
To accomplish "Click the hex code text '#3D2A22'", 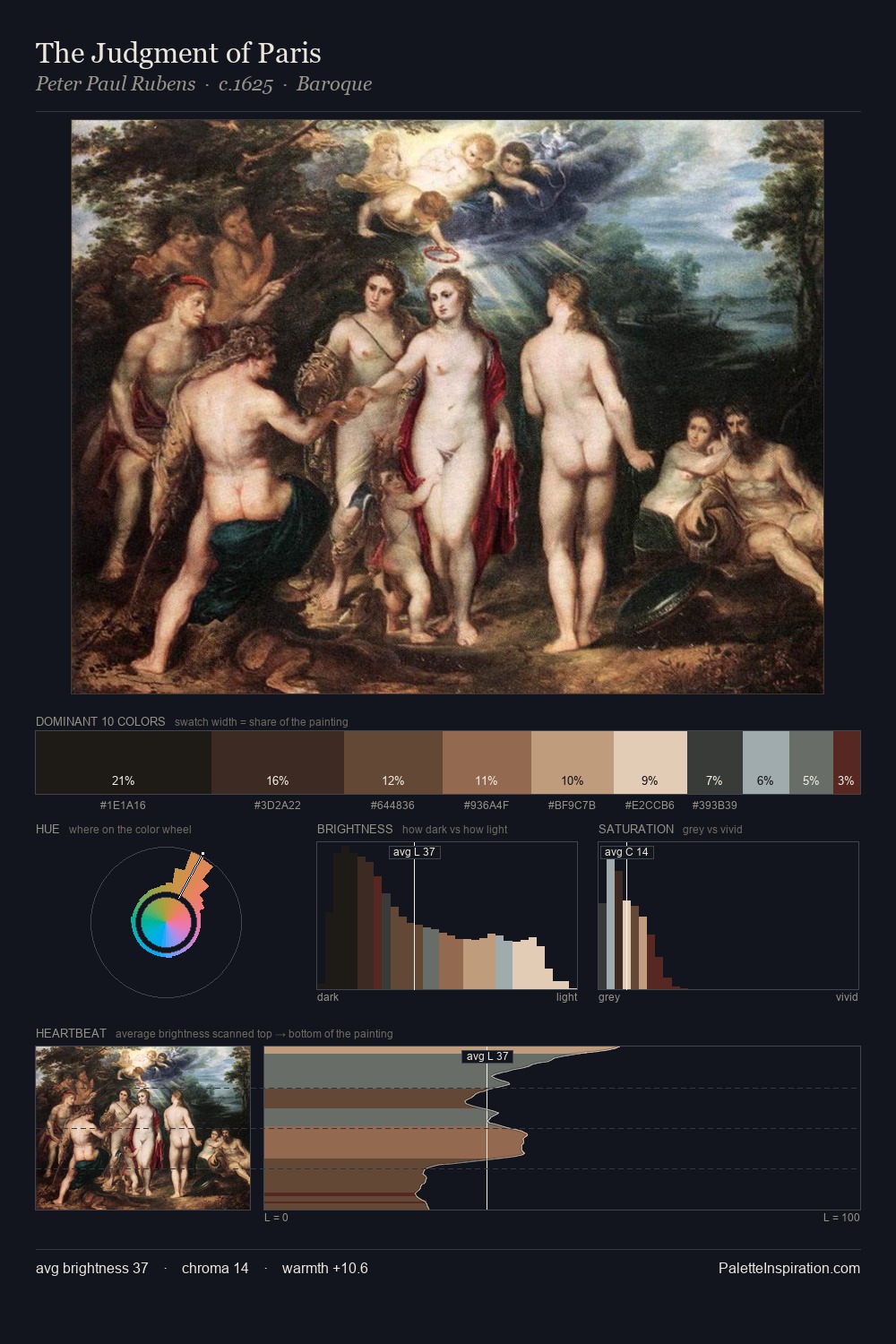I will coord(277,806).
